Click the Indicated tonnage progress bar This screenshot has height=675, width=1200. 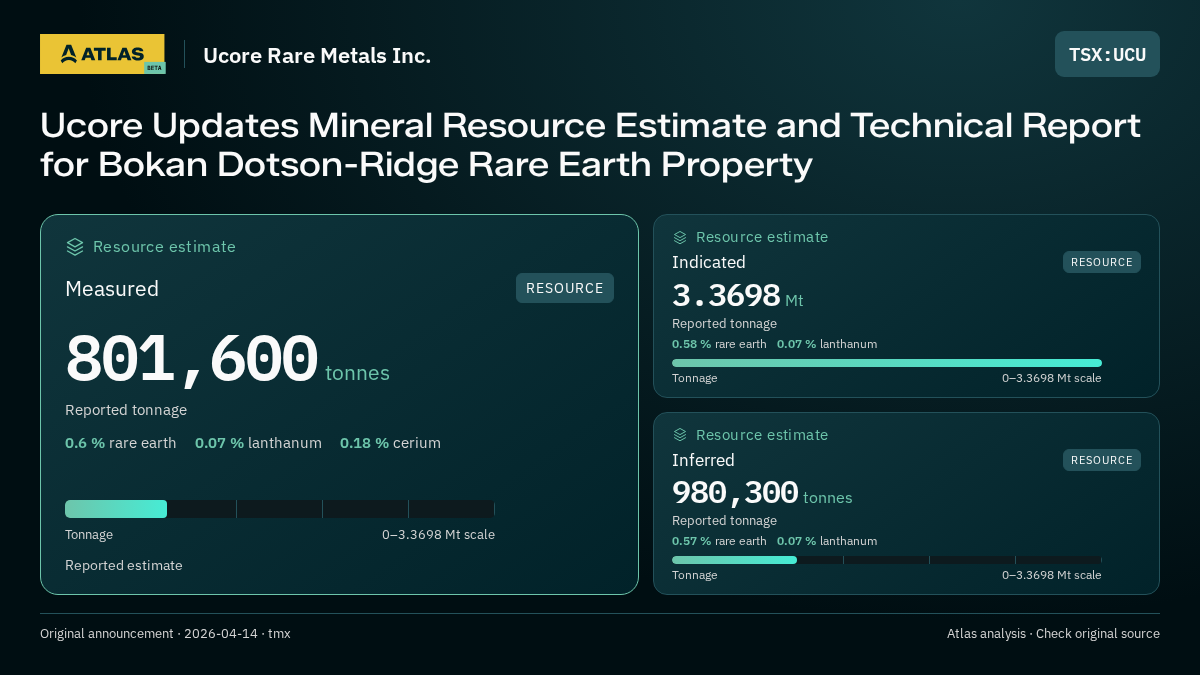[x=887, y=363]
